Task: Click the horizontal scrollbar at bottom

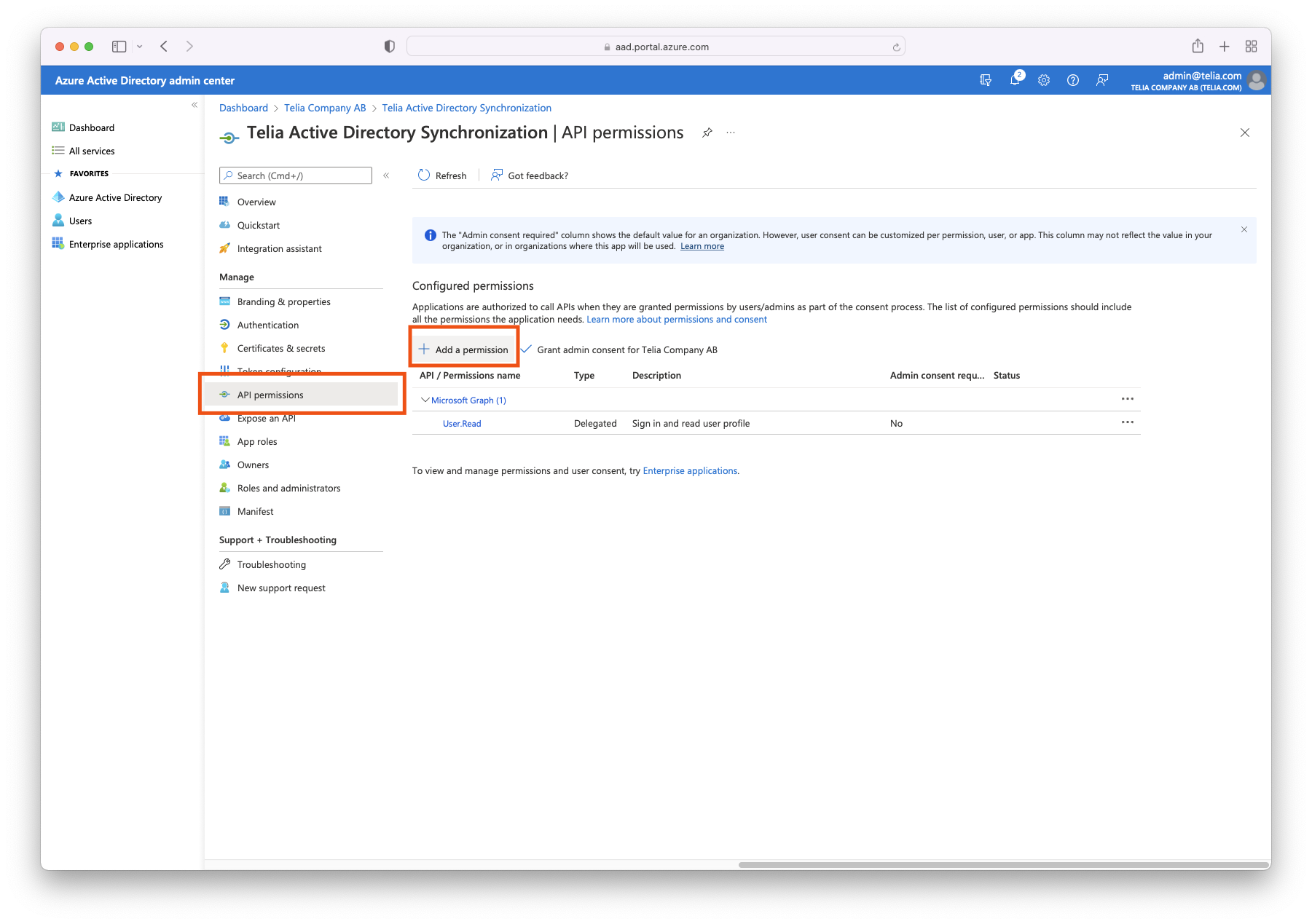Action: pos(1003,864)
